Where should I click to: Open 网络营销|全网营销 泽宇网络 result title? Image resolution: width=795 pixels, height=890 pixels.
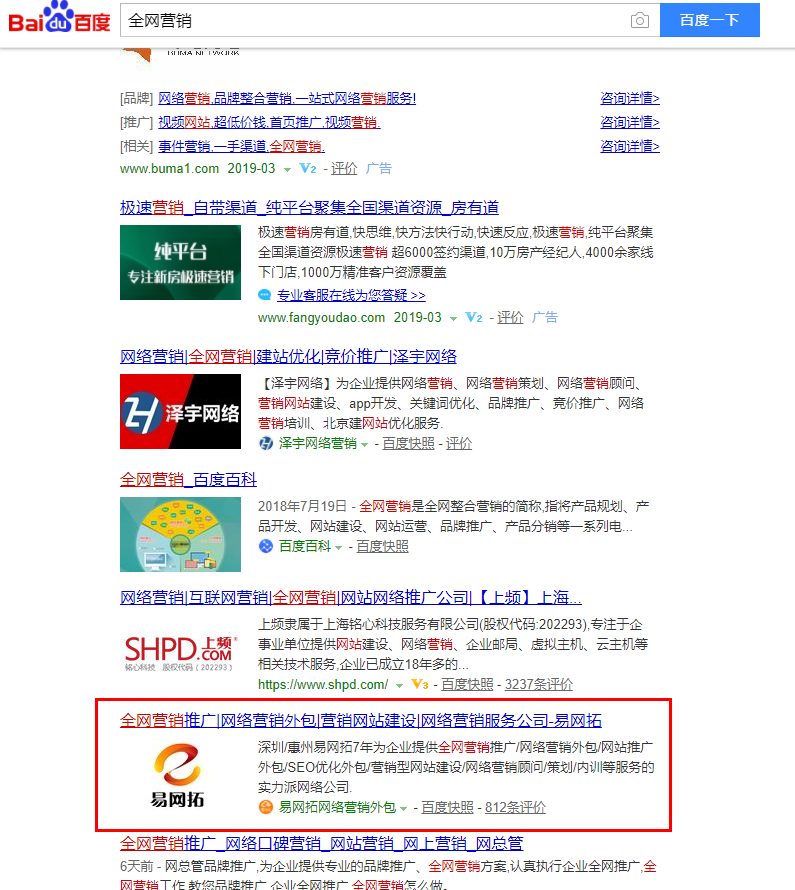[x=288, y=356]
